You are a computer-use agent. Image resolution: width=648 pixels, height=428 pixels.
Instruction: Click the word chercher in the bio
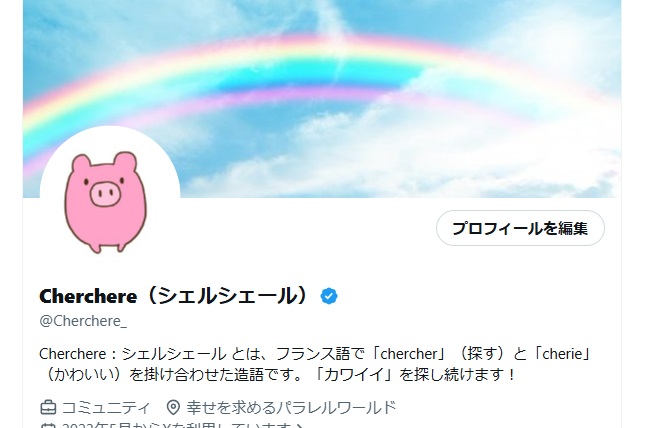coord(408,354)
